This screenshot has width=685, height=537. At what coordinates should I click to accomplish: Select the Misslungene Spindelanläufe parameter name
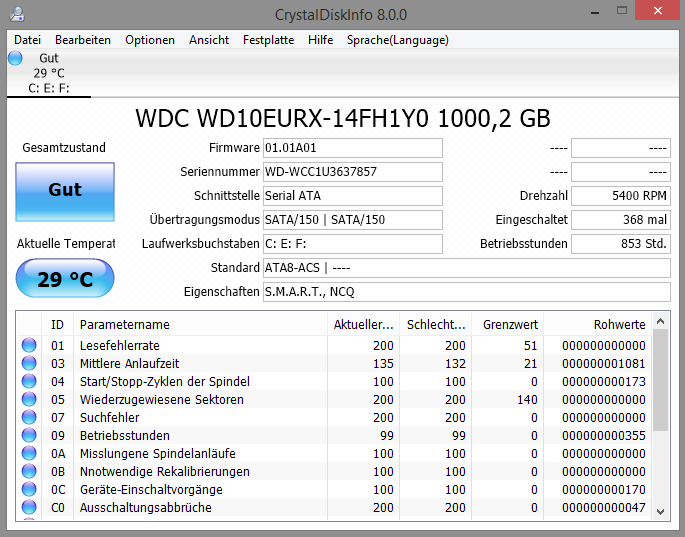[157, 454]
